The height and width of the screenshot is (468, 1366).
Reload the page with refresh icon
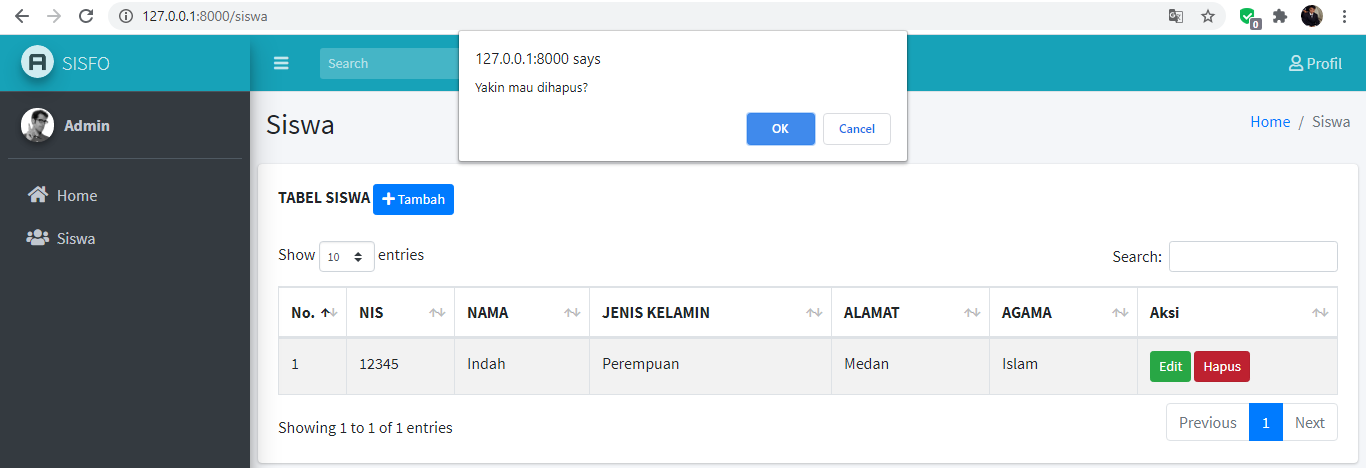tap(86, 16)
